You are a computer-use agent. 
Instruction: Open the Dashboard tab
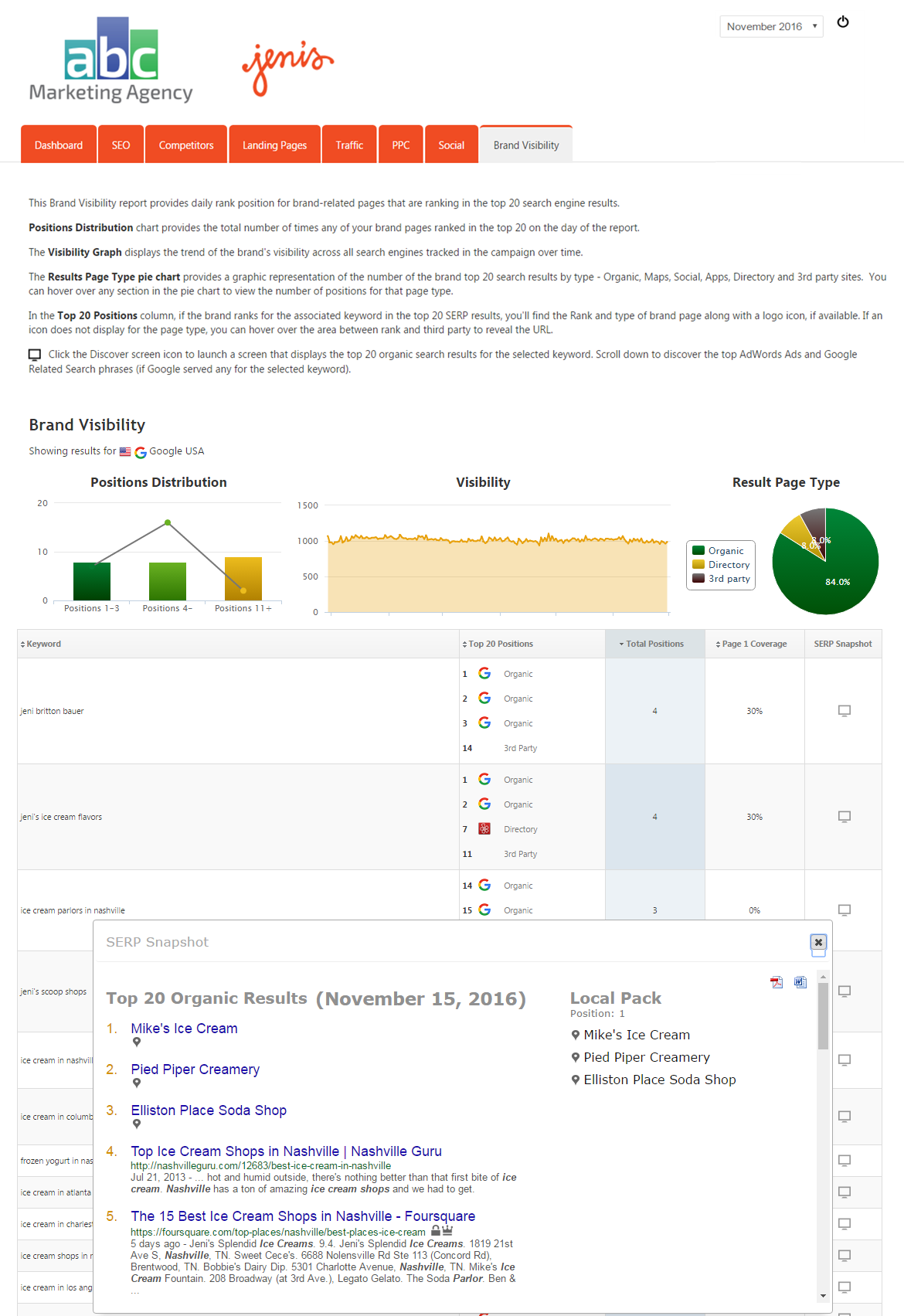coord(59,145)
